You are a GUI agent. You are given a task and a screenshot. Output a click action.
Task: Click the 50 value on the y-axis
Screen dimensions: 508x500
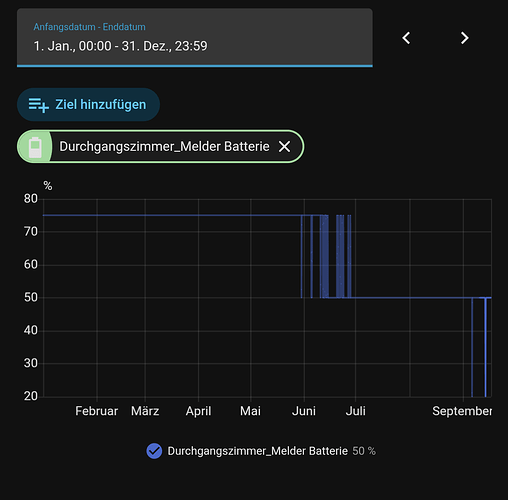point(31,297)
